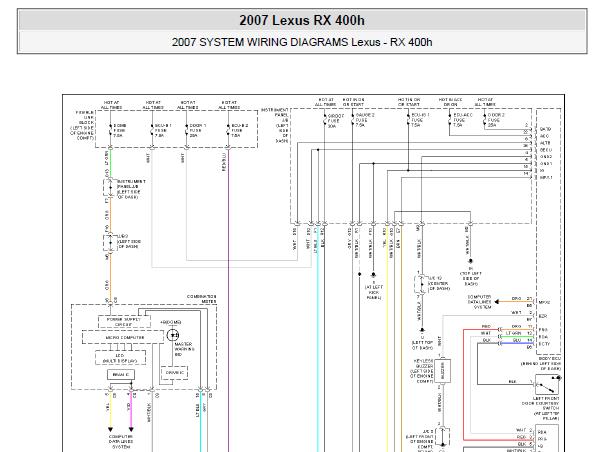Screen dimensions: 602x452
Task: Select the "POWER SUPPLY CIRCUIT" box
Action: (124, 322)
